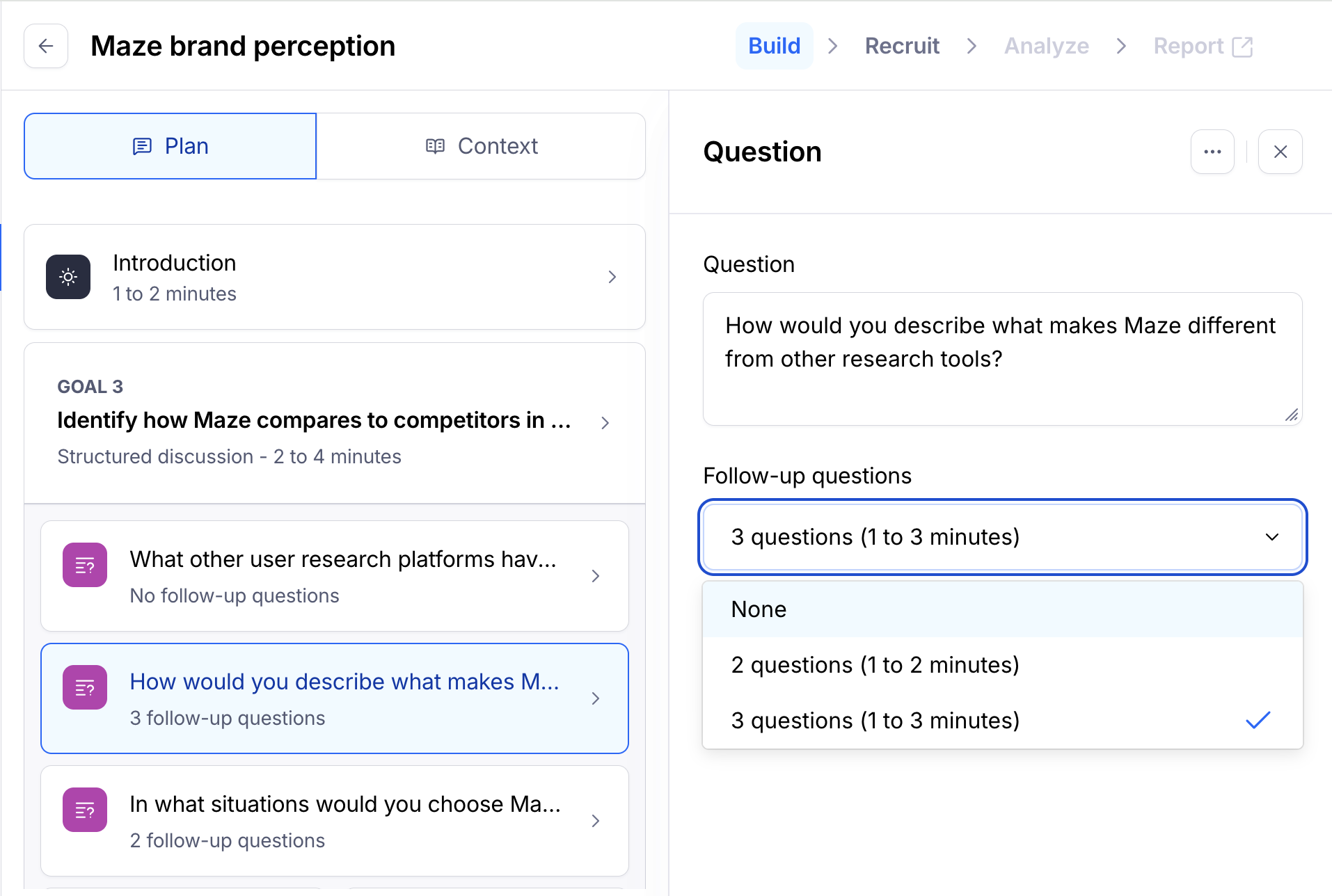Click the back arrow button
The width and height of the screenshot is (1332, 896).
[46, 46]
